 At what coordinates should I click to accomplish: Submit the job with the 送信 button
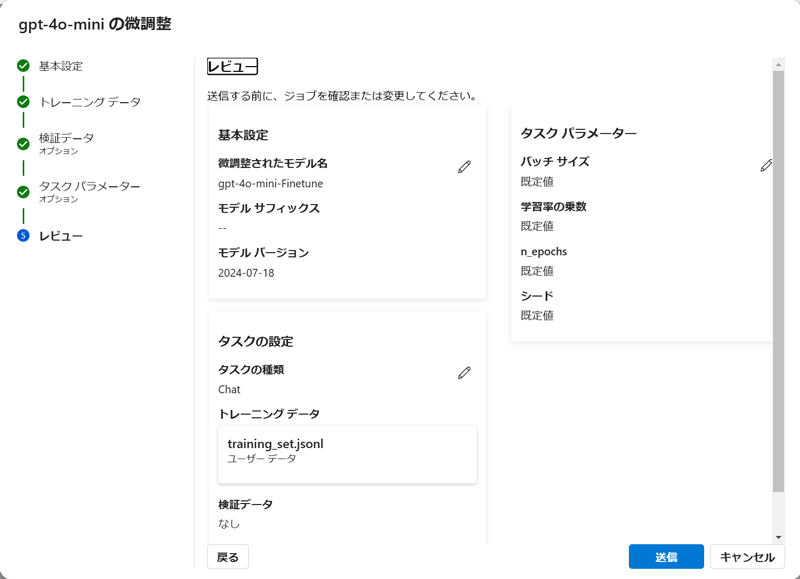[x=666, y=557]
